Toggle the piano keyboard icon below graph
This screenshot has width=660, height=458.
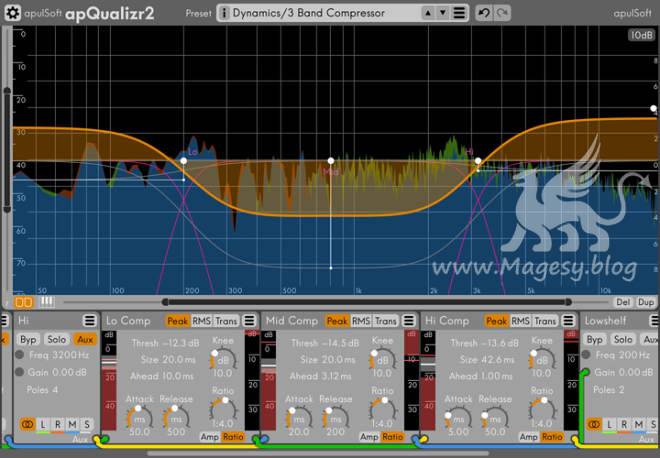pyautogui.click(x=46, y=302)
